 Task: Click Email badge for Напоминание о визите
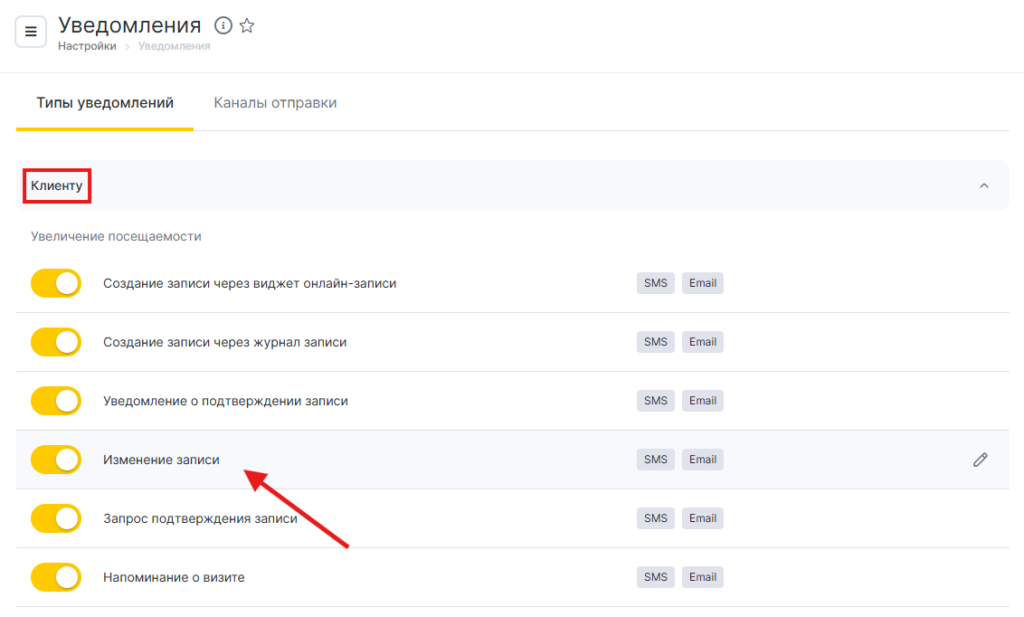pos(702,577)
